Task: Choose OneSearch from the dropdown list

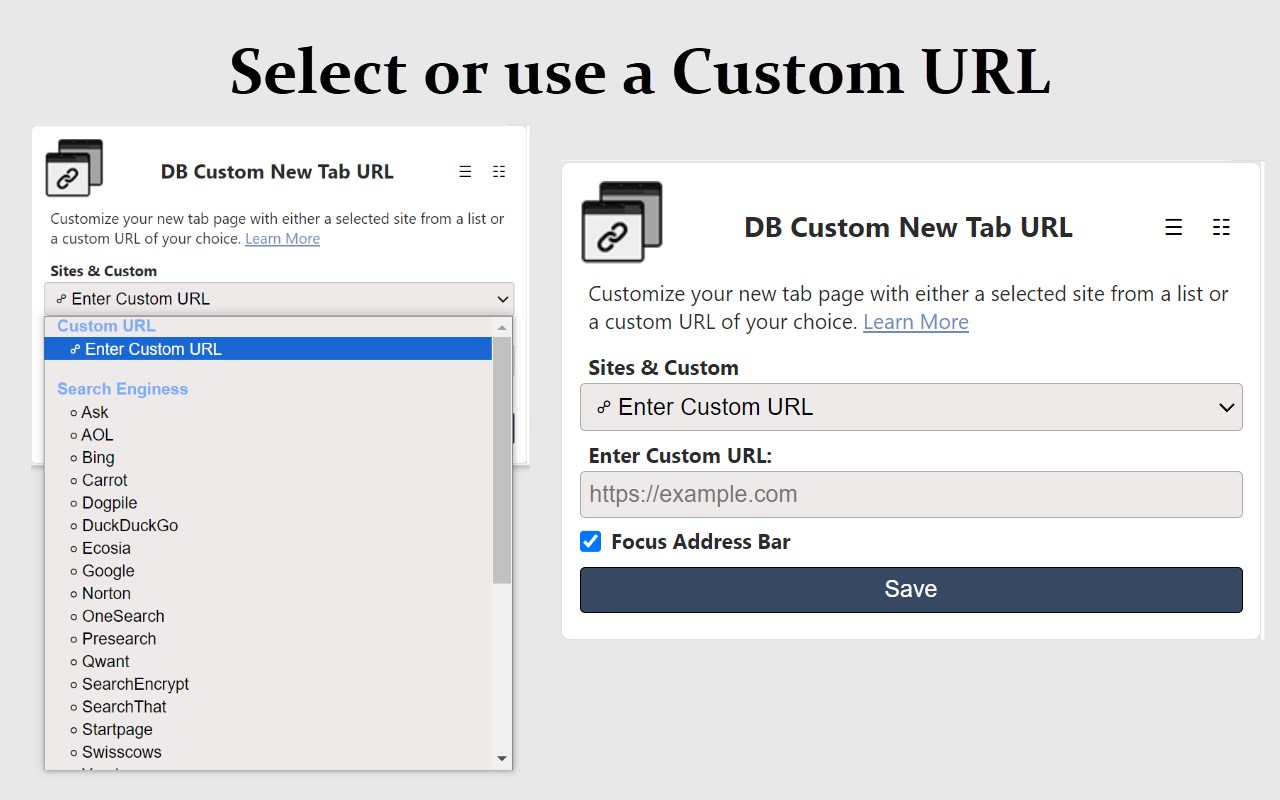Action: tap(268, 616)
